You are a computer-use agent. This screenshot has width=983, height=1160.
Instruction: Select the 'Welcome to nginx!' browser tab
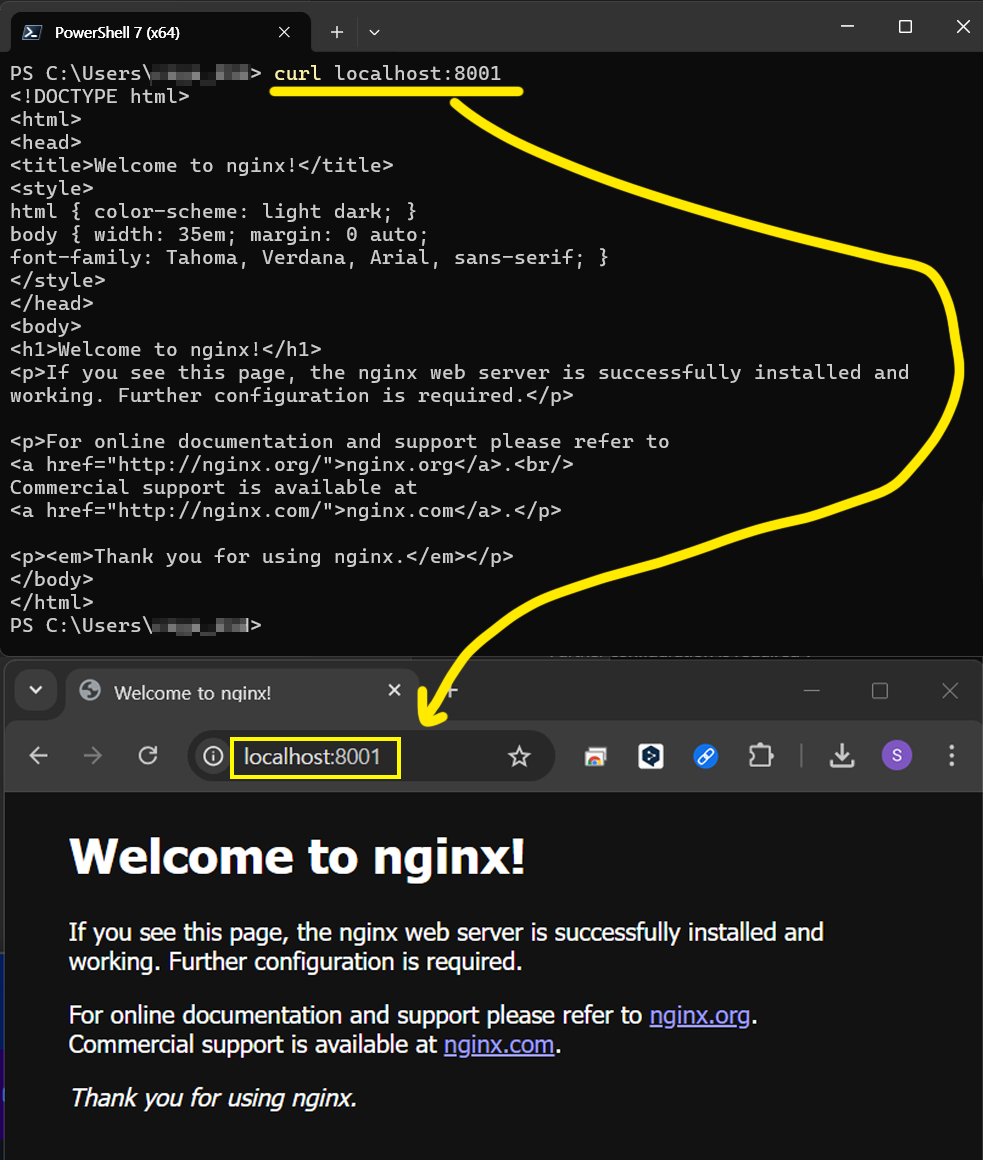point(243,692)
